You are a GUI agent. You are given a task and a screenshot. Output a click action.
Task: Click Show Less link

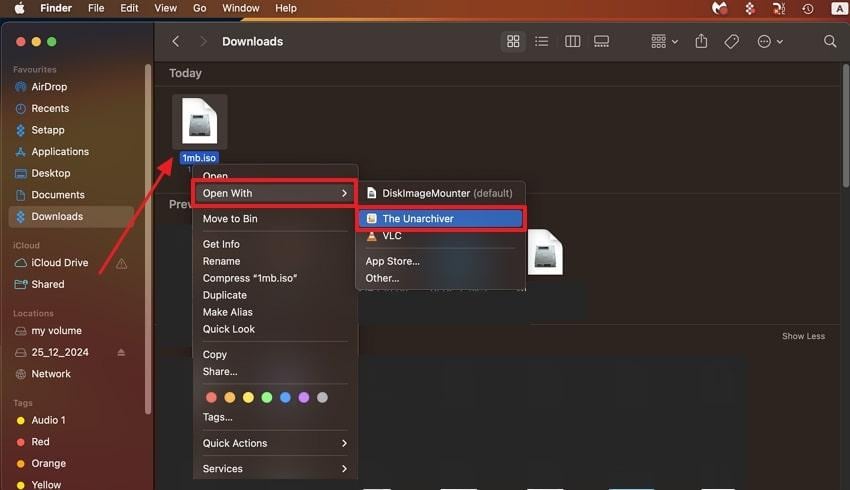[803, 336]
